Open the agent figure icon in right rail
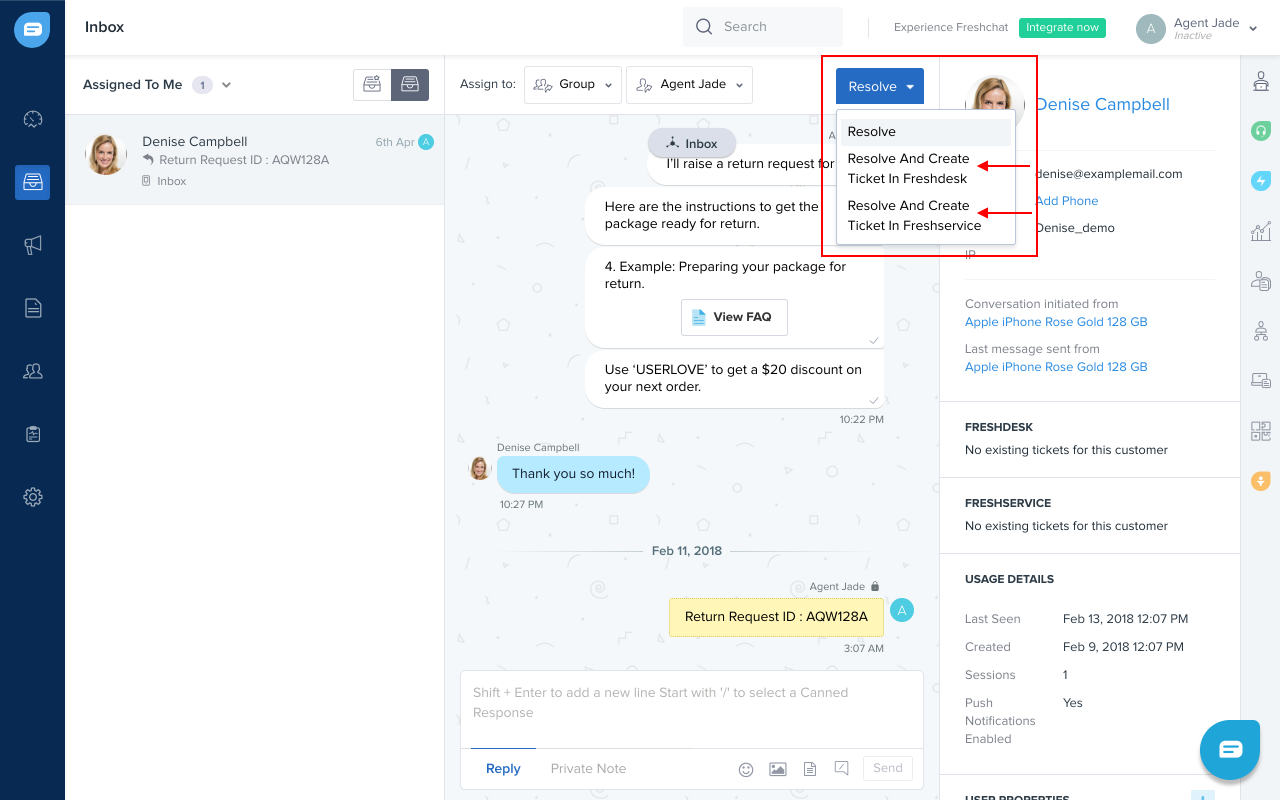This screenshot has height=800, width=1280. pyautogui.click(x=1261, y=82)
